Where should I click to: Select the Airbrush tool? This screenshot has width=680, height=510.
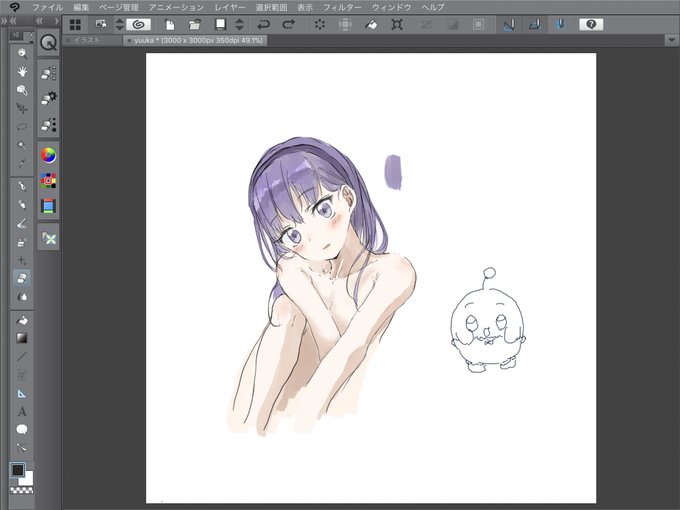click(22, 242)
